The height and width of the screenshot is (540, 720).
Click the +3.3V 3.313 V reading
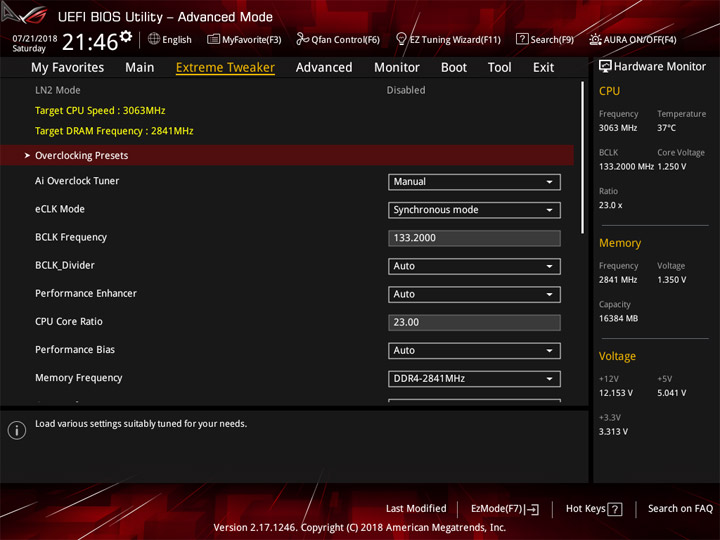pos(613,432)
